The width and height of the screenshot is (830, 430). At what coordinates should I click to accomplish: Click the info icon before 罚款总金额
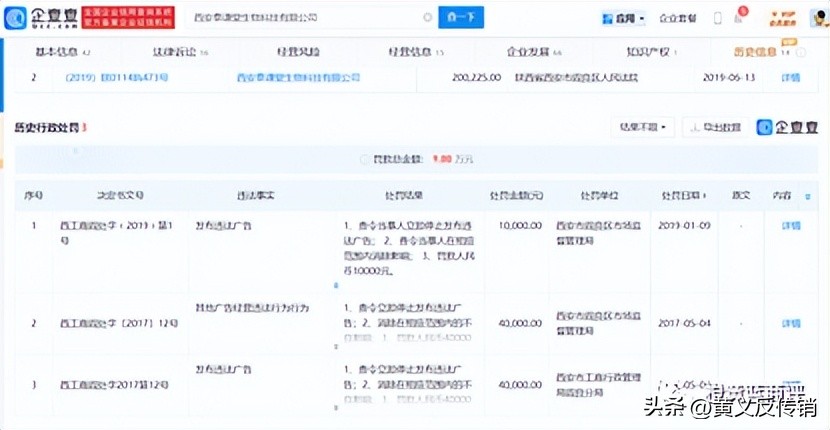pyautogui.click(x=364, y=159)
